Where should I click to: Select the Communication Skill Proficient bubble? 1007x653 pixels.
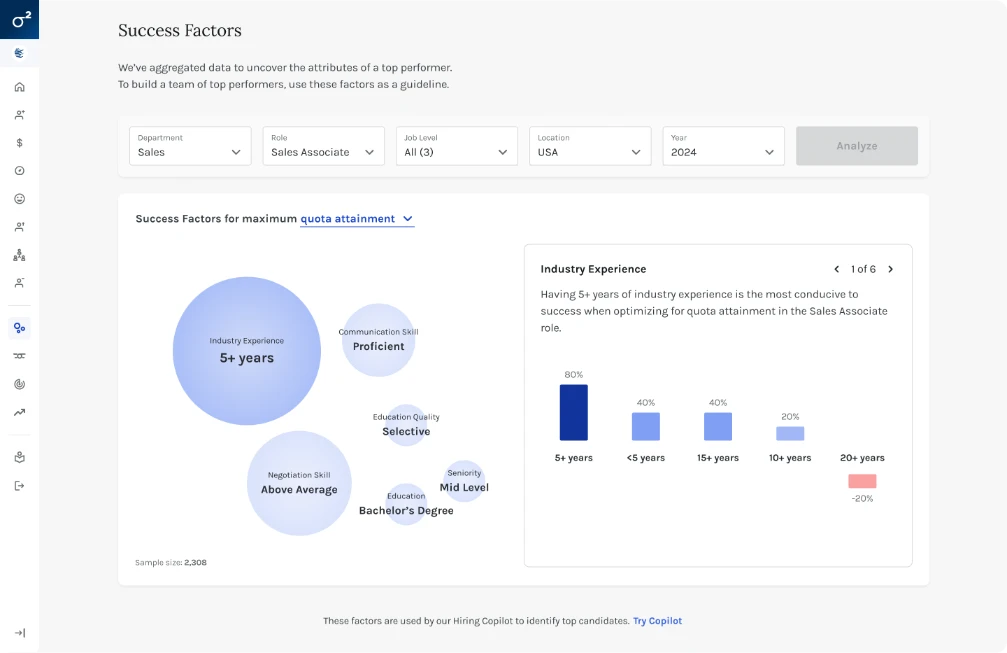point(378,340)
